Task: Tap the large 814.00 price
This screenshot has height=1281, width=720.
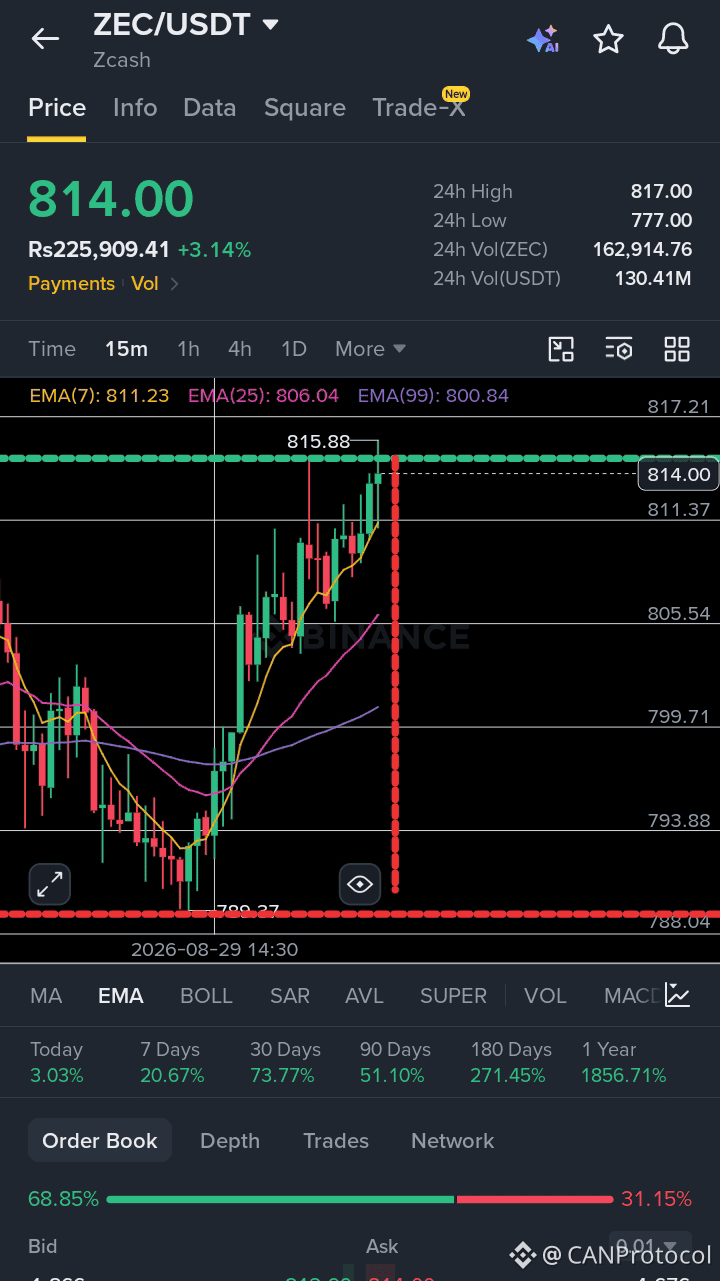Action: point(111,199)
